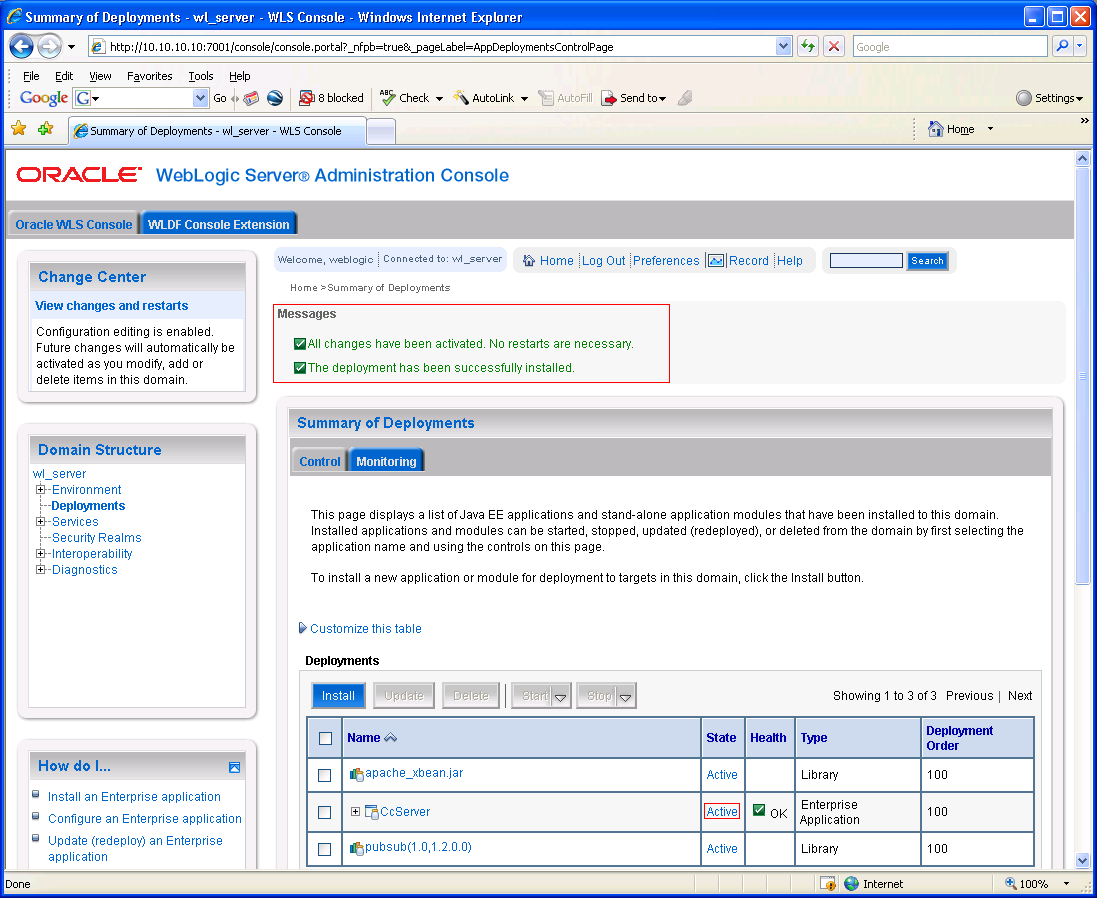Screen dimensions: 1099x898
Task: Switch to Oracle WLS Console tab
Action: [x=74, y=224]
